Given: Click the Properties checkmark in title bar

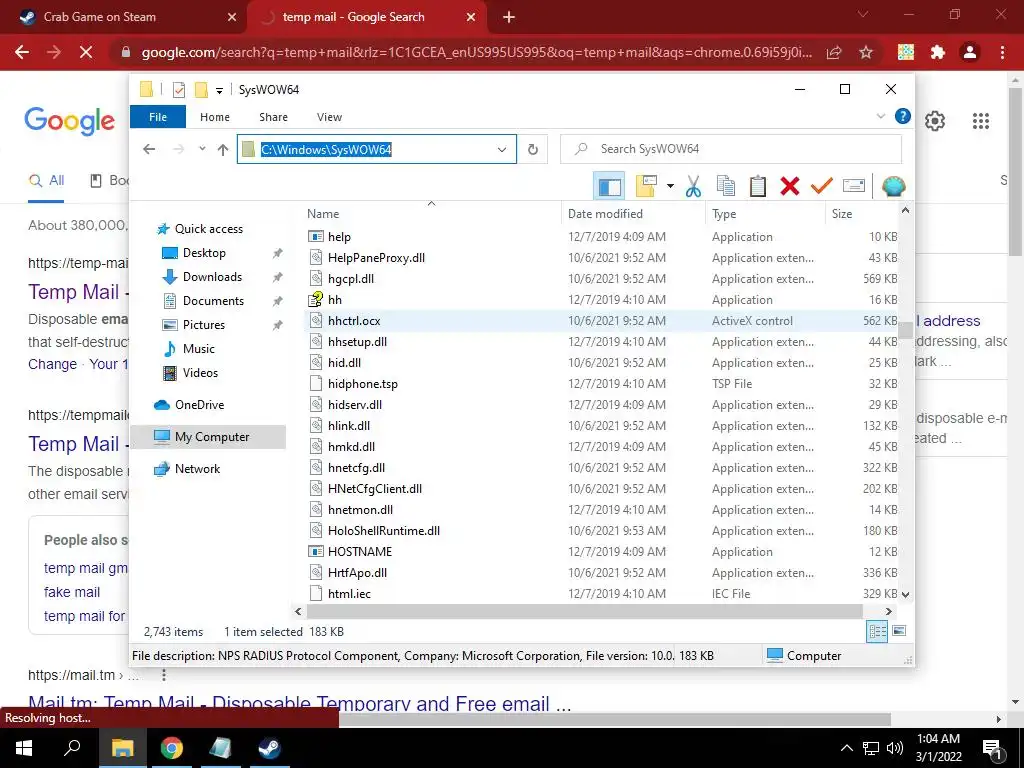Looking at the screenshot, I should click(x=179, y=89).
